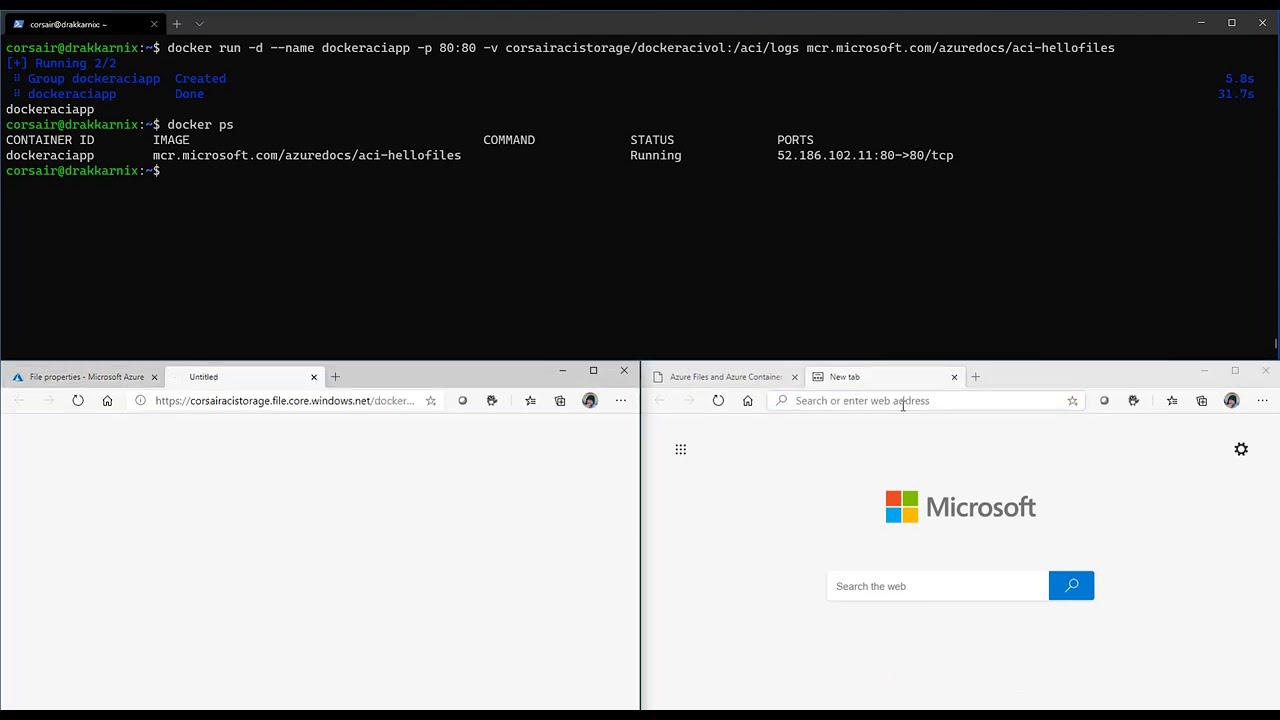Image resolution: width=1280 pixels, height=720 pixels.
Task: Close the Azure Files and Azure Container tab
Action: click(794, 377)
